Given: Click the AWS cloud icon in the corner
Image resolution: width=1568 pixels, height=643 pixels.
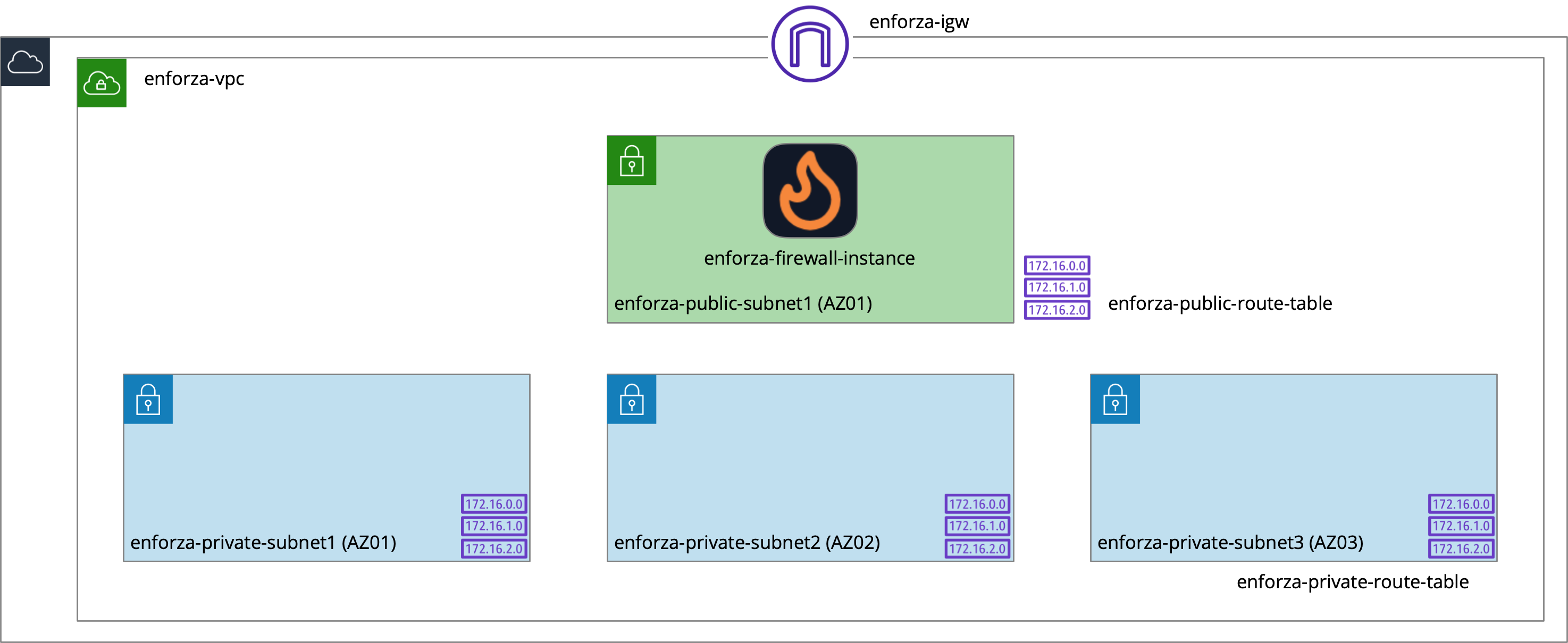Looking at the screenshot, I should tap(25, 62).
